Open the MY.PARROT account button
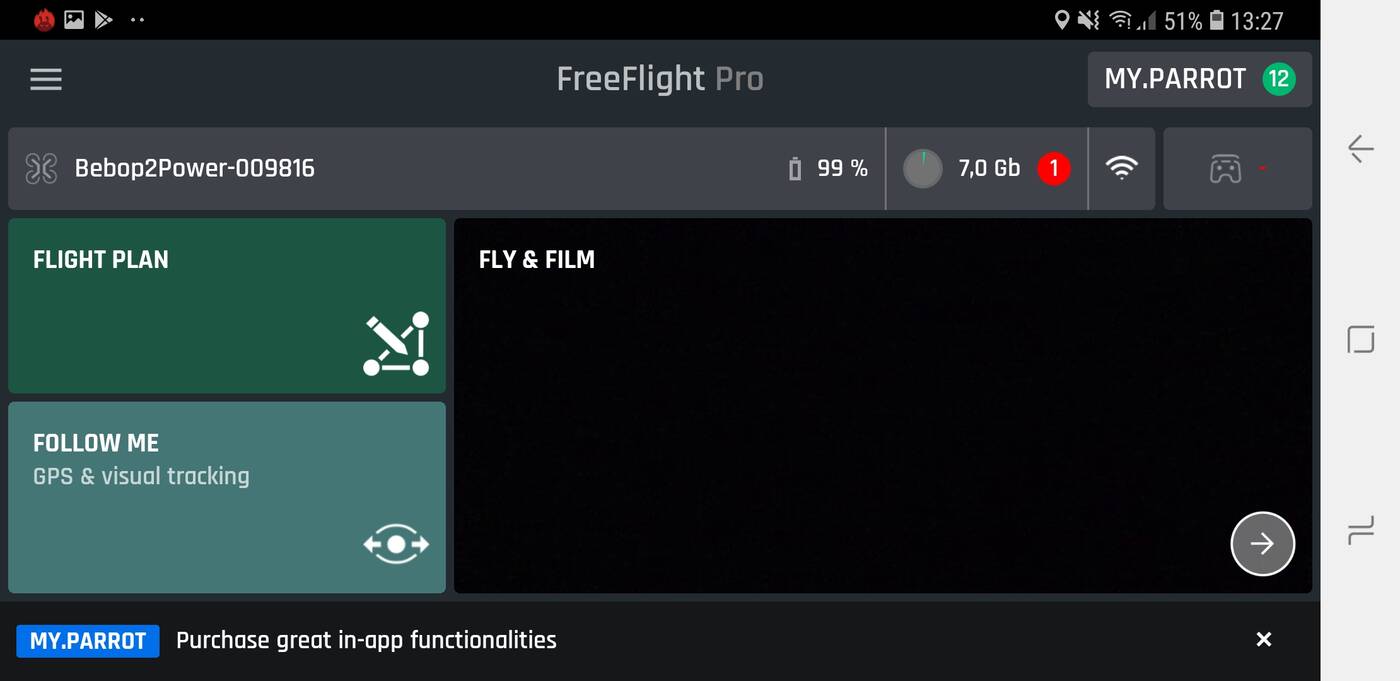Viewport: 1400px width, 681px height. coord(1175,79)
